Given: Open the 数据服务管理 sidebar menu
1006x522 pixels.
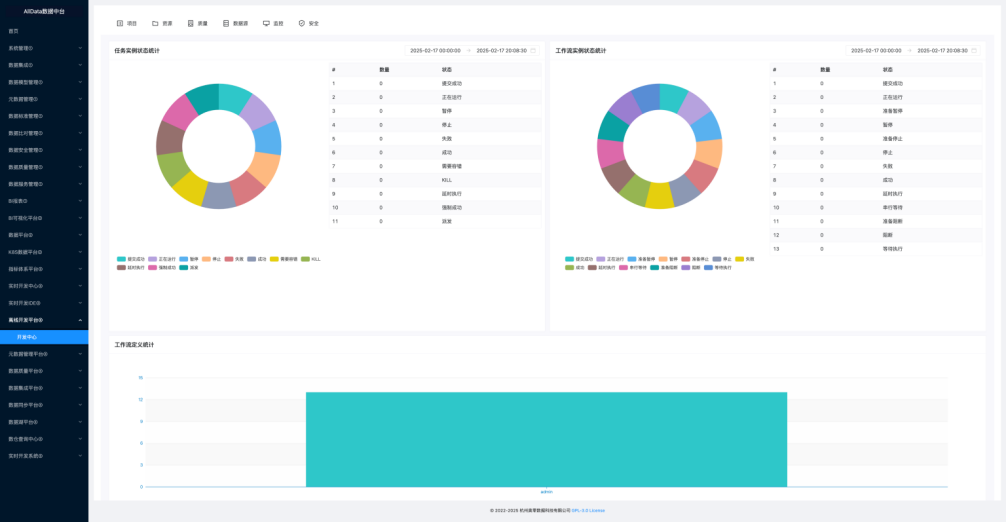Looking at the screenshot, I should click(x=44, y=184).
